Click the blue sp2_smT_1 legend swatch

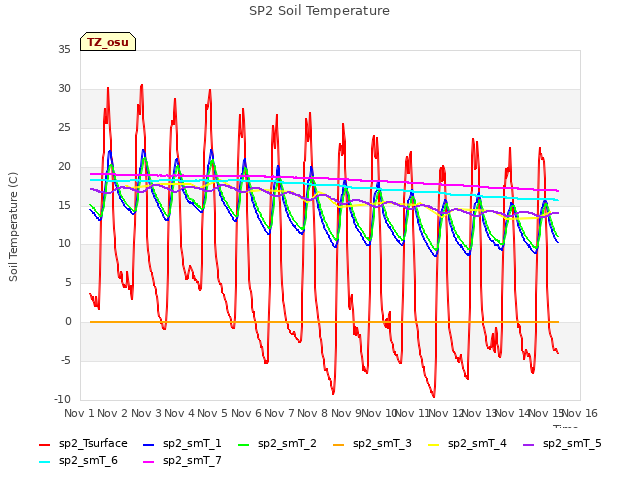[149, 445]
